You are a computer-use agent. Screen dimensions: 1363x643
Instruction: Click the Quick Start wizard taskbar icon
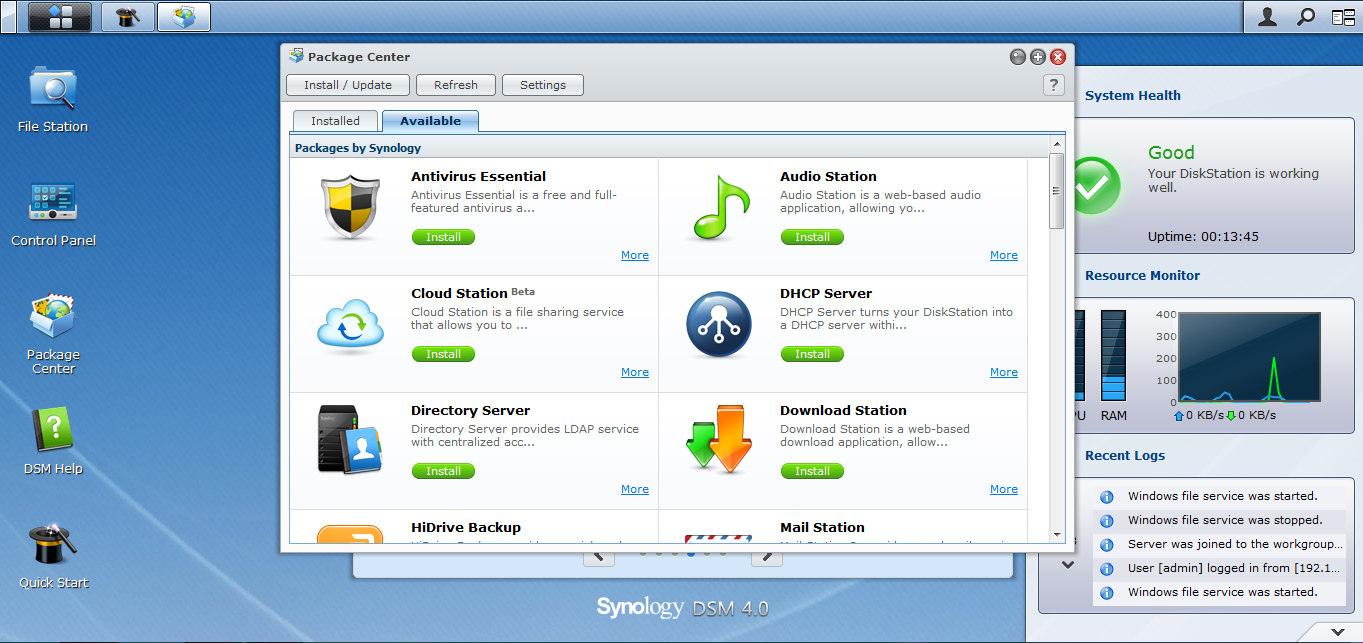[x=128, y=17]
